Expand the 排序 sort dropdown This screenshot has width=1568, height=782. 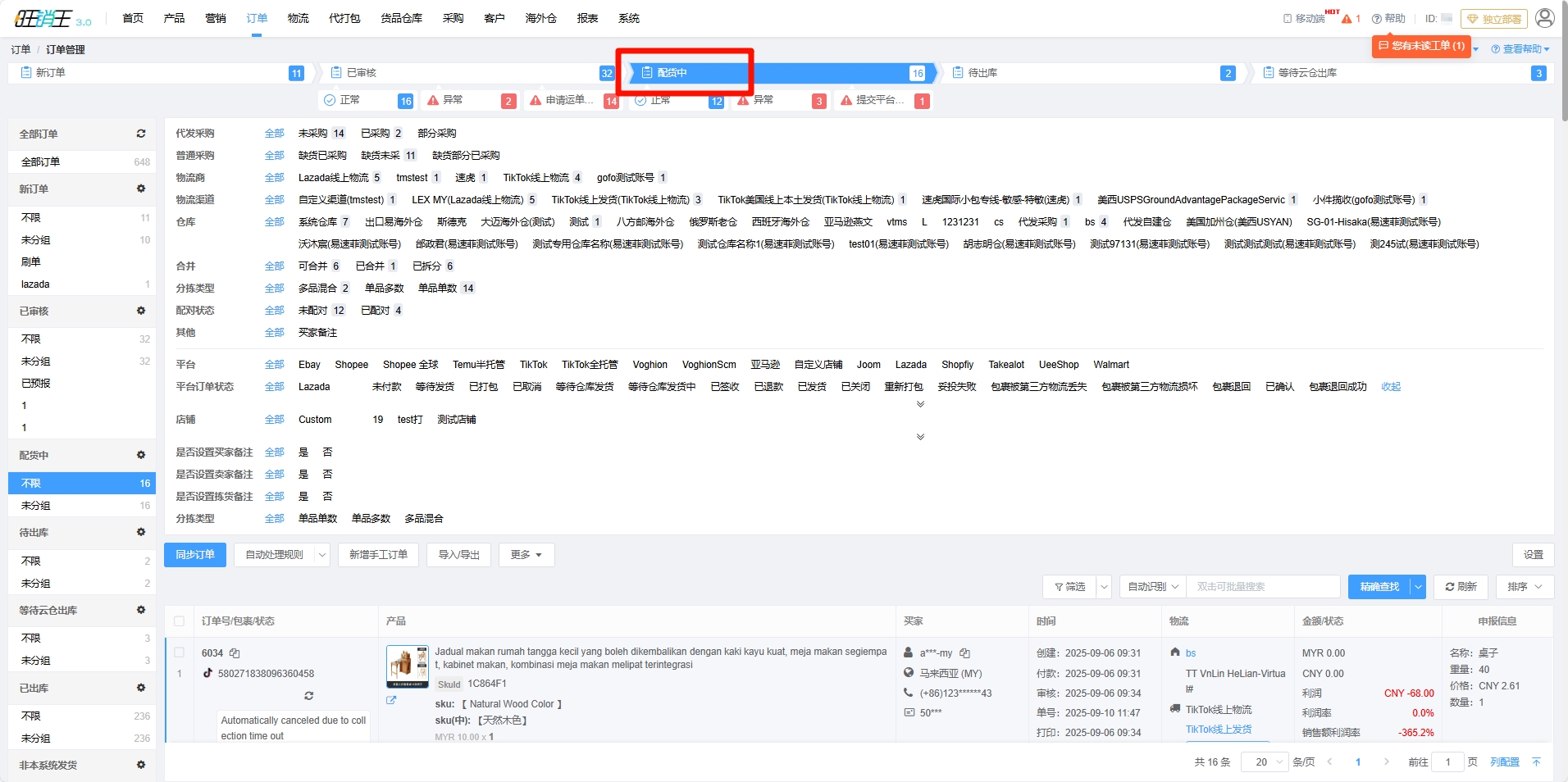click(x=1525, y=587)
